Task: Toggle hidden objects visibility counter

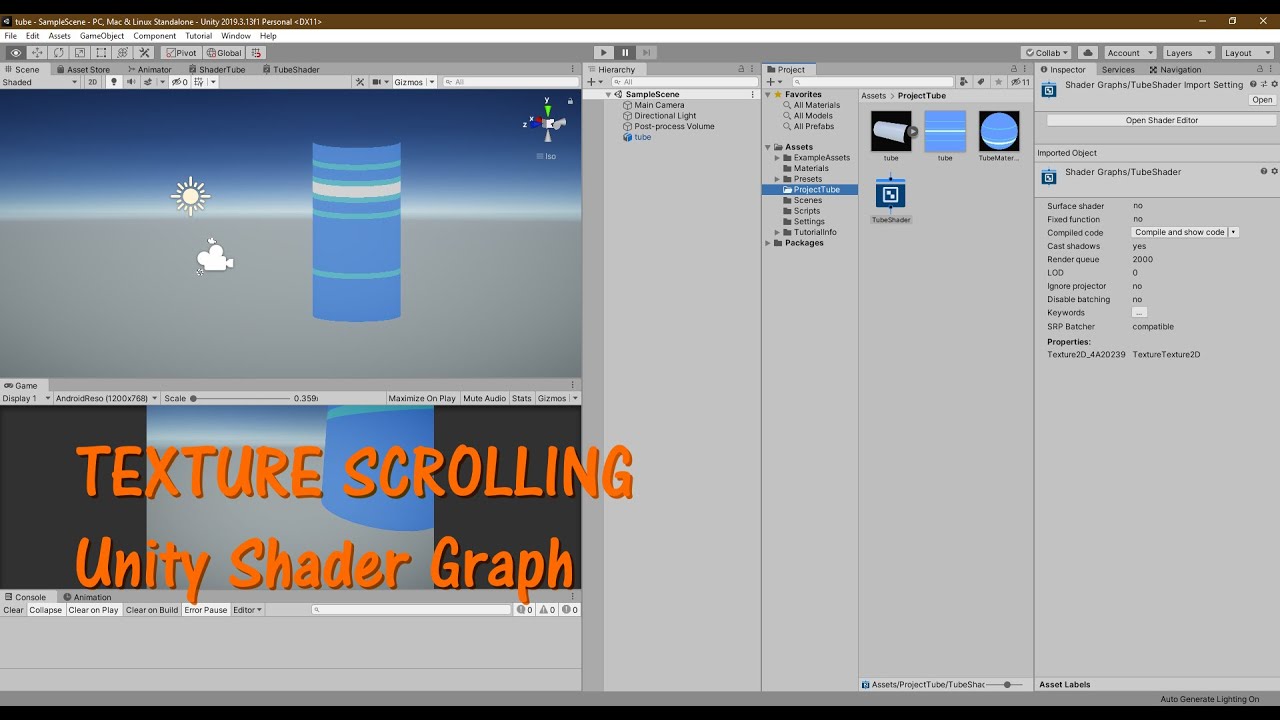Action: (x=180, y=82)
